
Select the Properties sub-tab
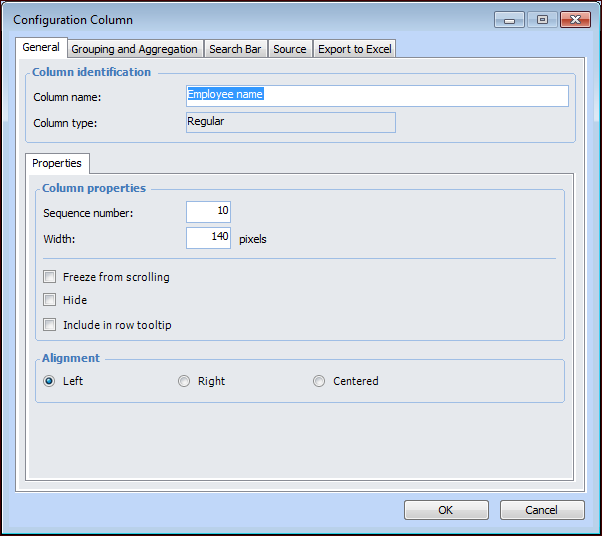[57, 163]
